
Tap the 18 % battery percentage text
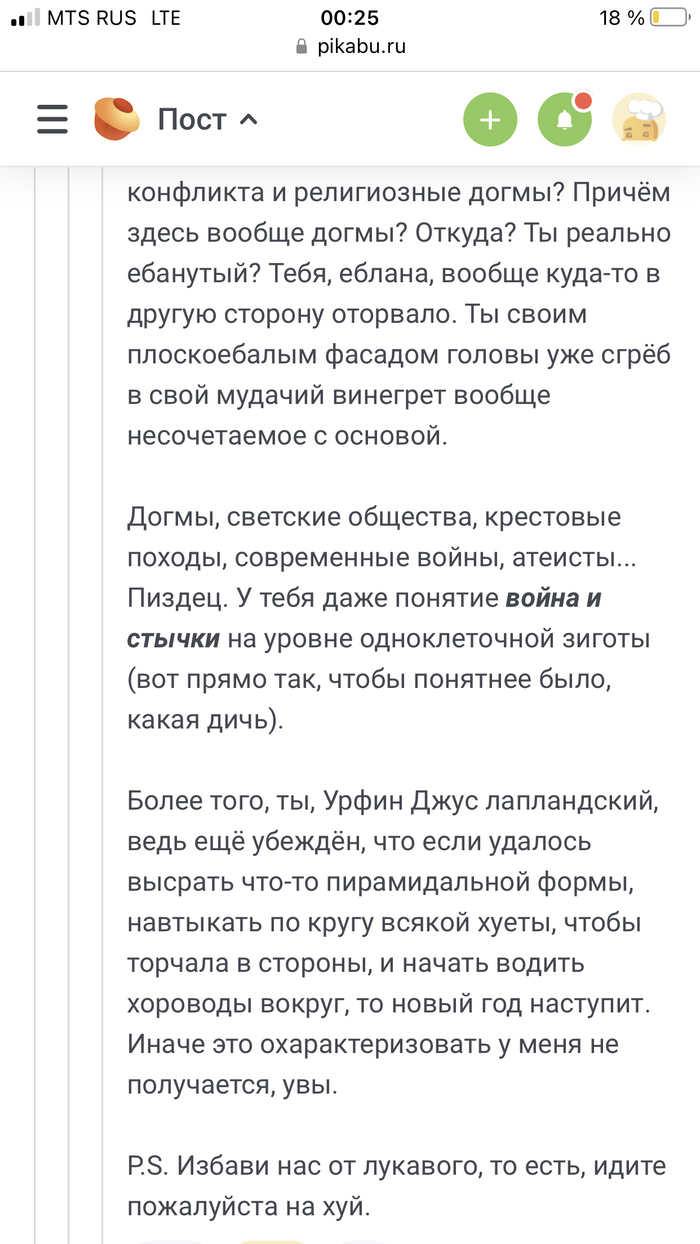point(622,18)
